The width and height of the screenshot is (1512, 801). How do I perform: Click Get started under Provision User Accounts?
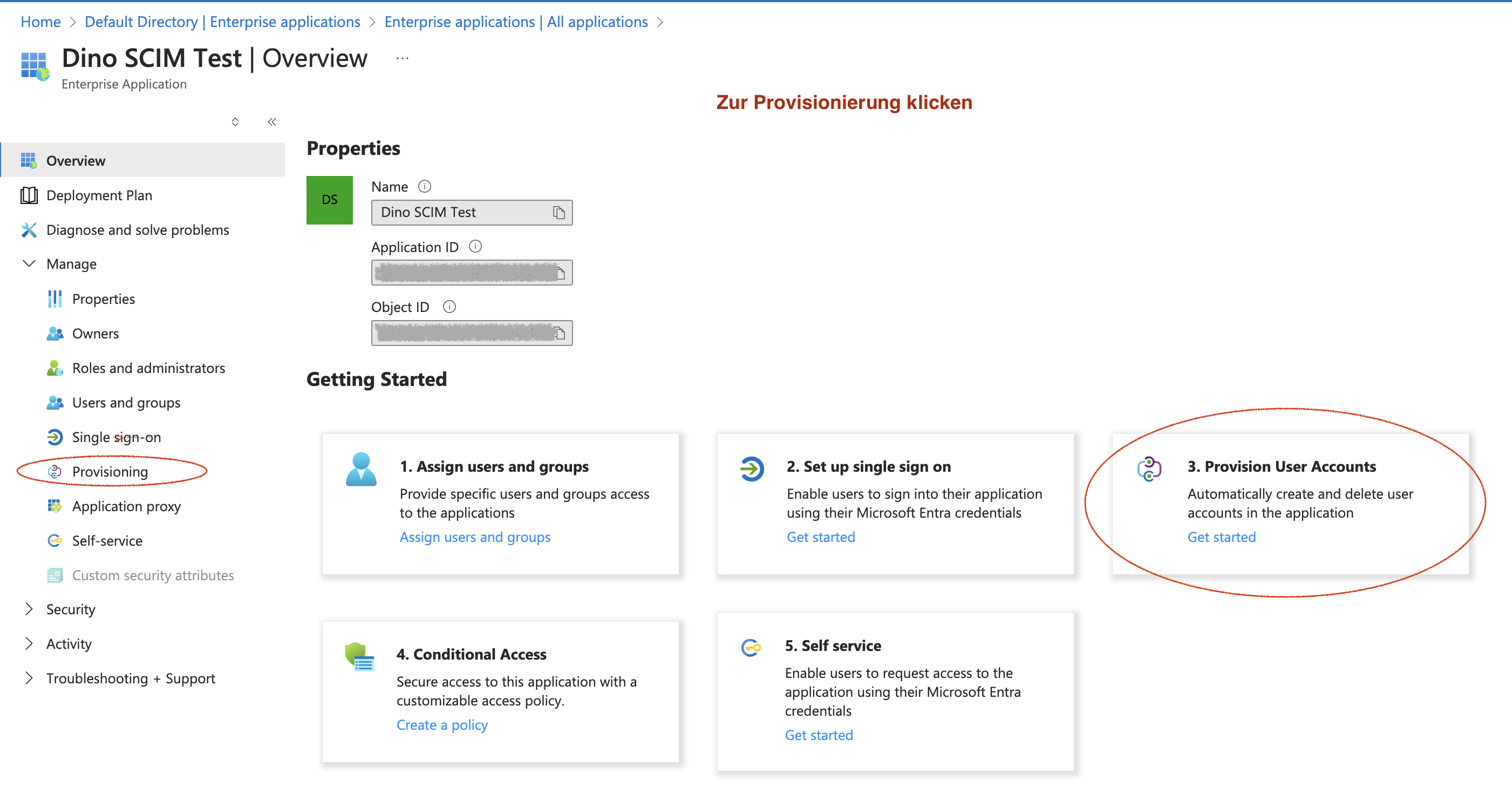point(1222,537)
